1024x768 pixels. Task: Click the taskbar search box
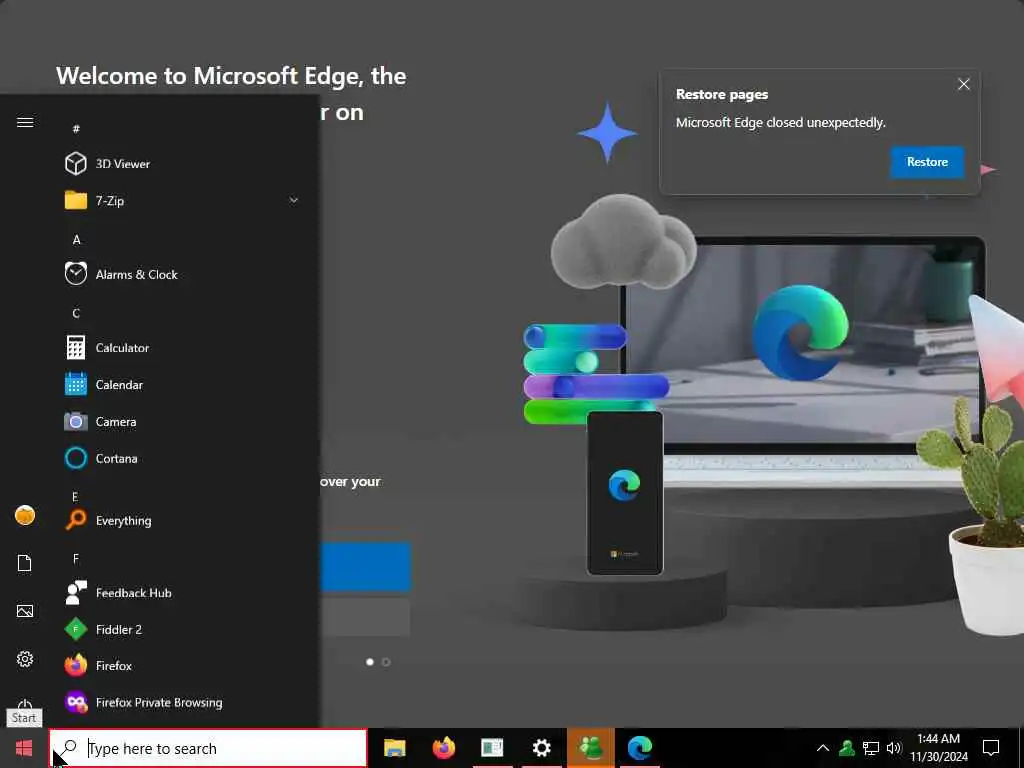click(x=208, y=748)
